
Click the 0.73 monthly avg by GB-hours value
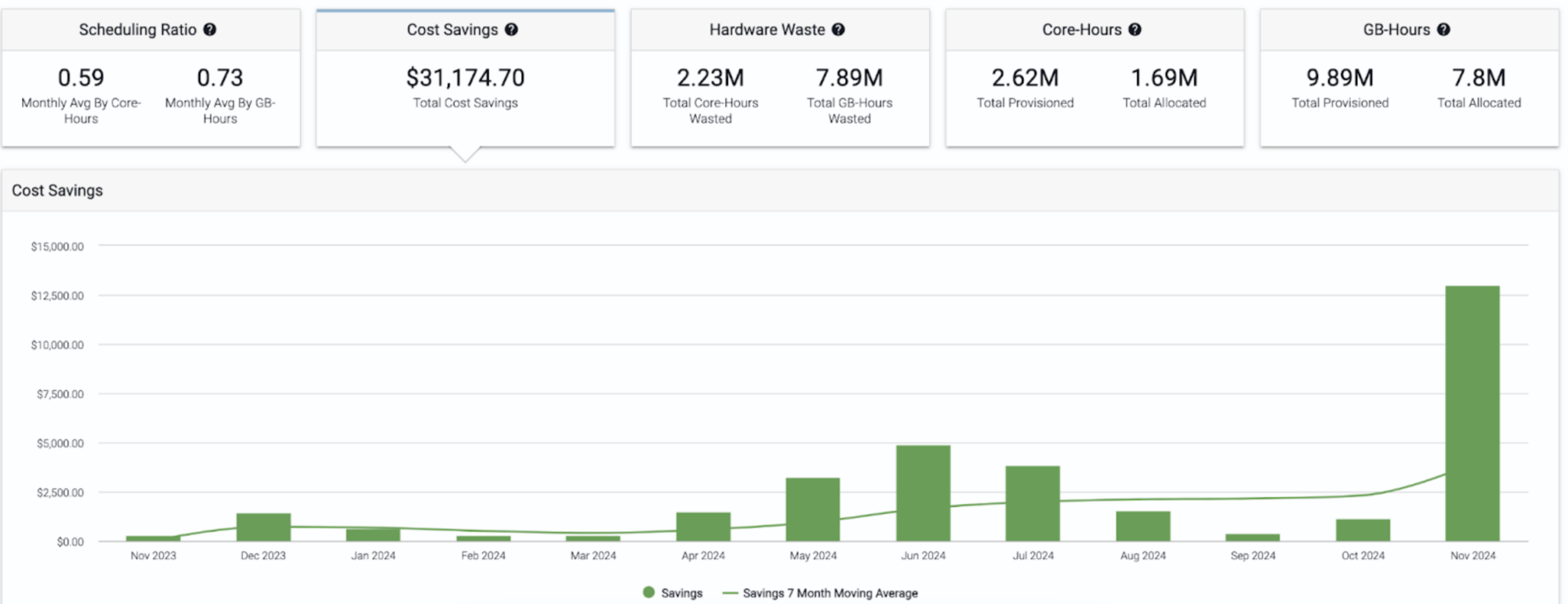tap(220, 78)
